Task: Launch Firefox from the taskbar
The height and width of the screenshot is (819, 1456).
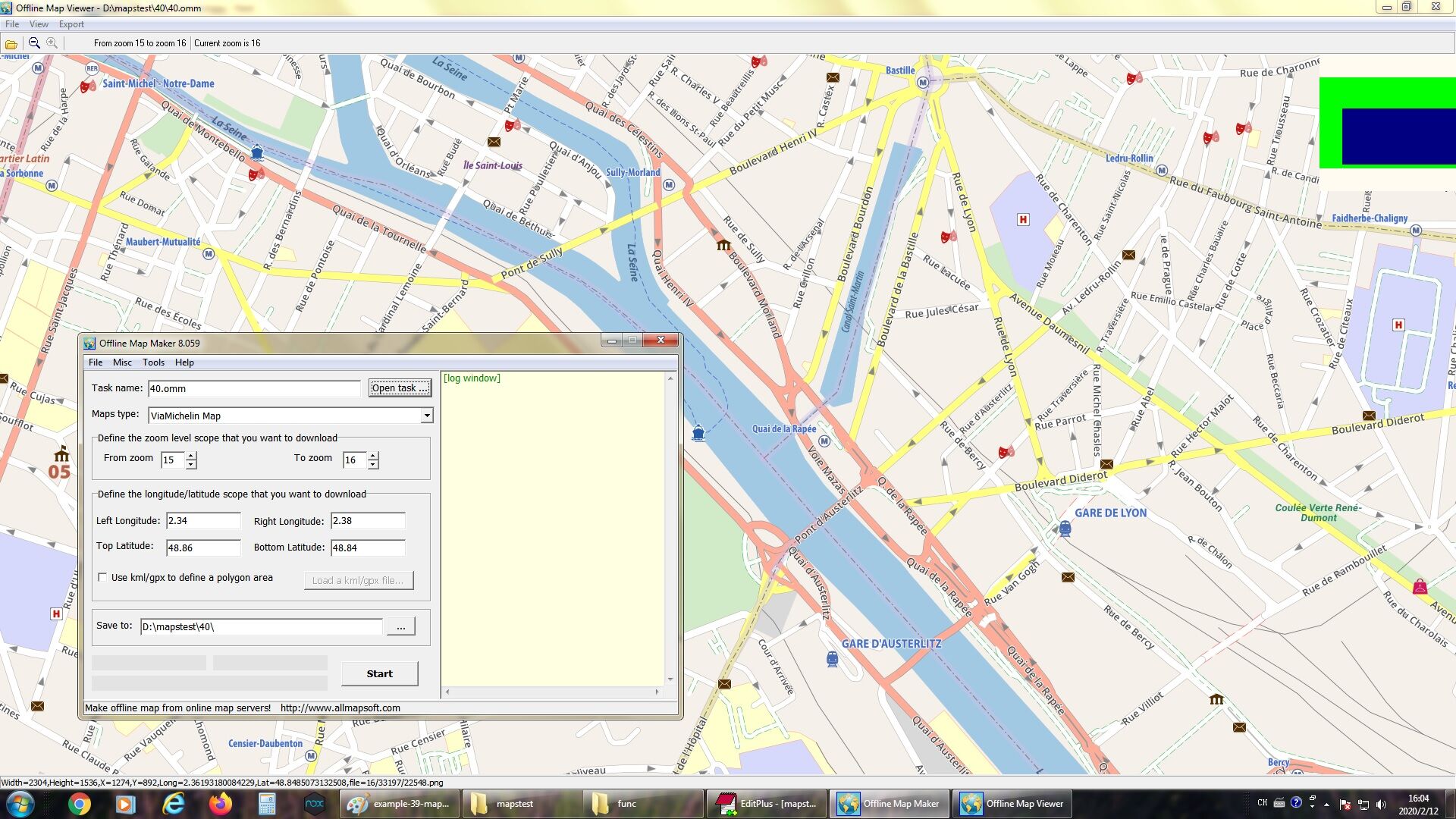Action: pos(221,804)
